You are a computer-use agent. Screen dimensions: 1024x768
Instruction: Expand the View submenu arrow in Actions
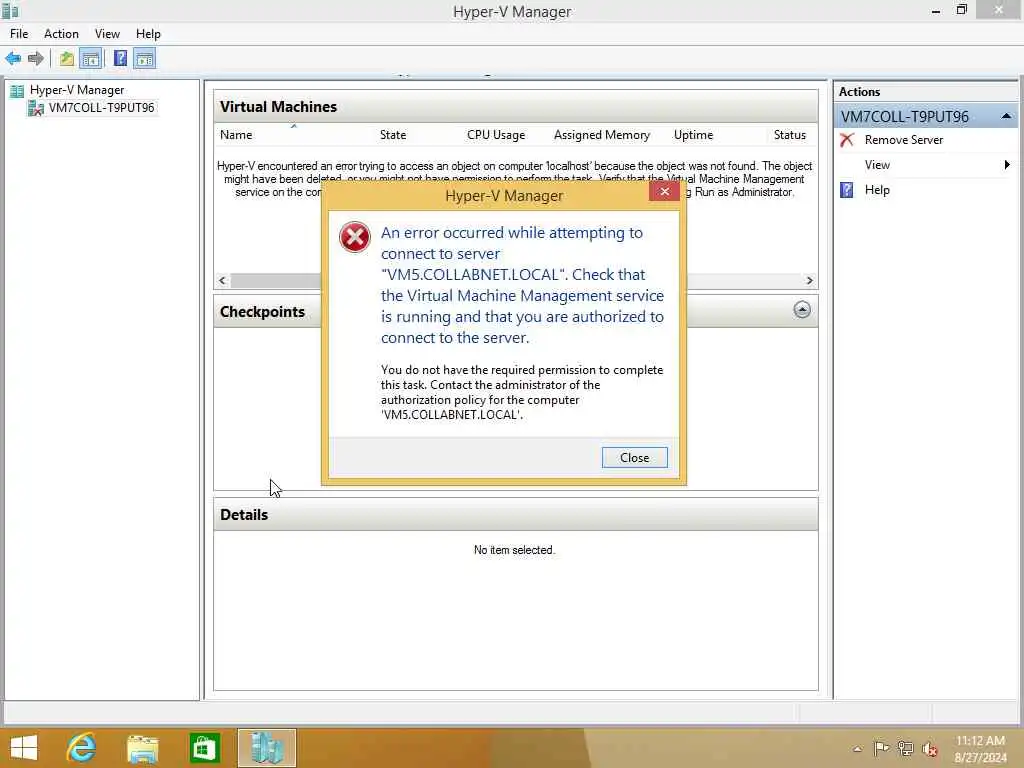[x=1007, y=165]
